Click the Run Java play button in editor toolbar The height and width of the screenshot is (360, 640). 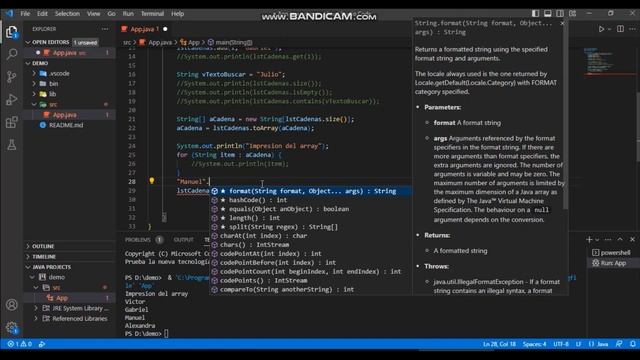pyautogui.click(x=601, y=29)
